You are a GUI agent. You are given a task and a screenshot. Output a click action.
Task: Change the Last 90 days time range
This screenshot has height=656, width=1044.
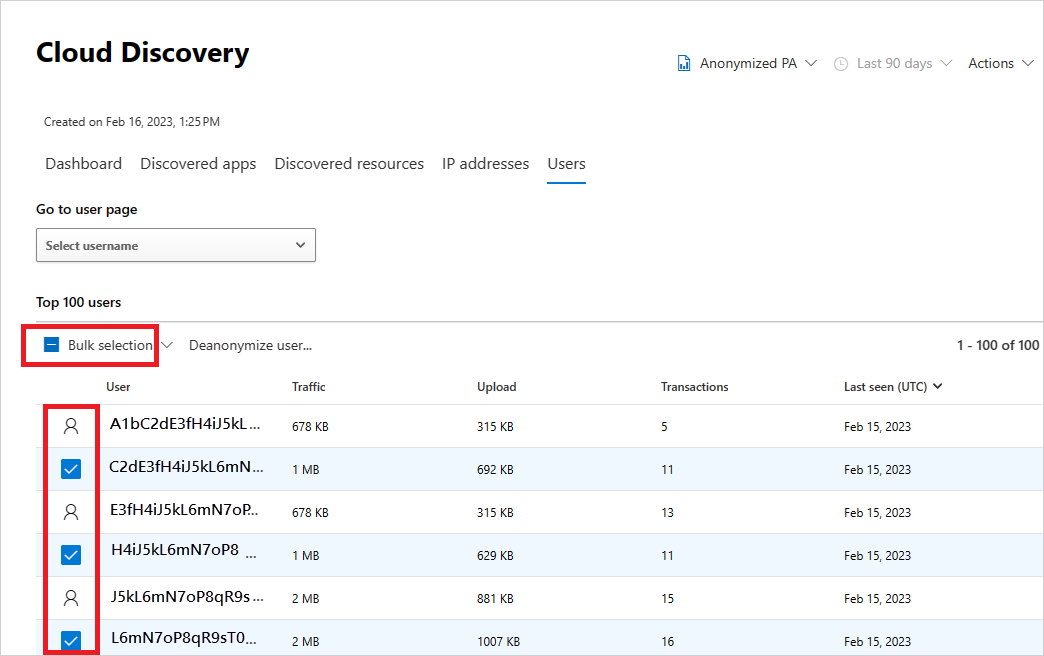click(x=893, y=62)
